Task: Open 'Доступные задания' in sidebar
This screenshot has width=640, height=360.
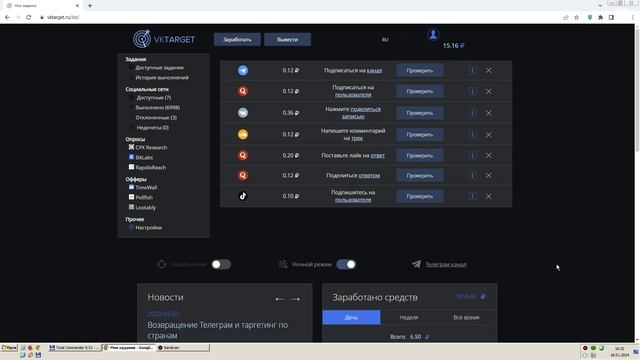Action: [159, 68]
